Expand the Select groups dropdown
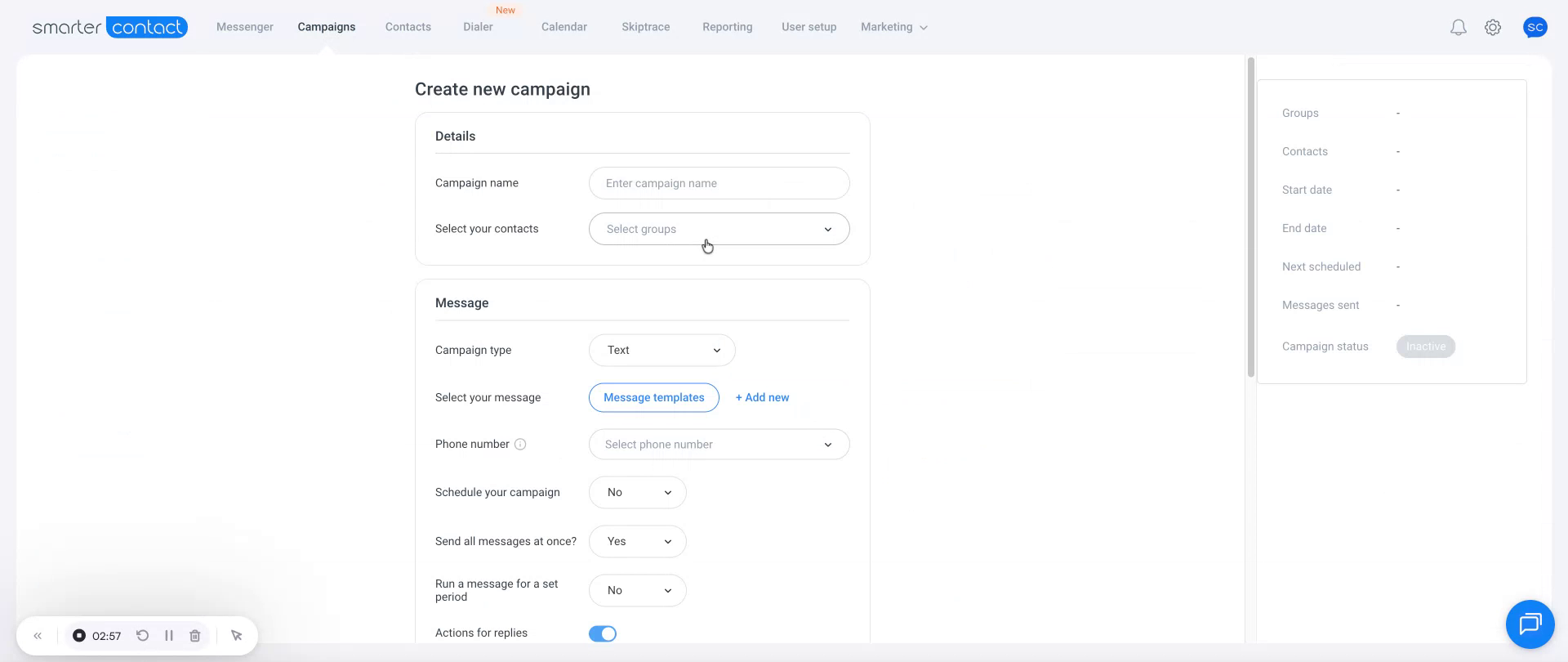Screen dimensions: 1568x662 tap(719, 229)
